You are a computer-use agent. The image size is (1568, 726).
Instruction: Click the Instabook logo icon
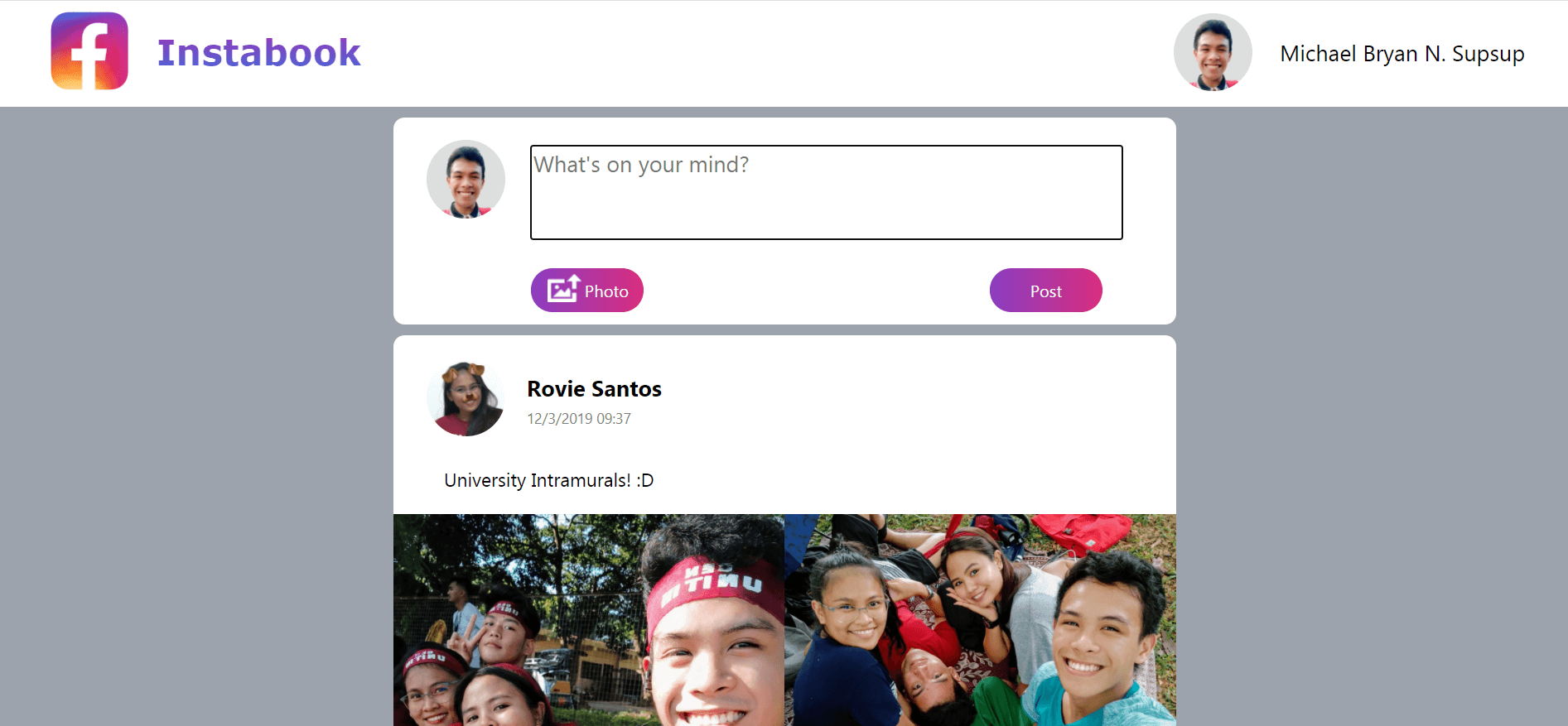(89, 51)
